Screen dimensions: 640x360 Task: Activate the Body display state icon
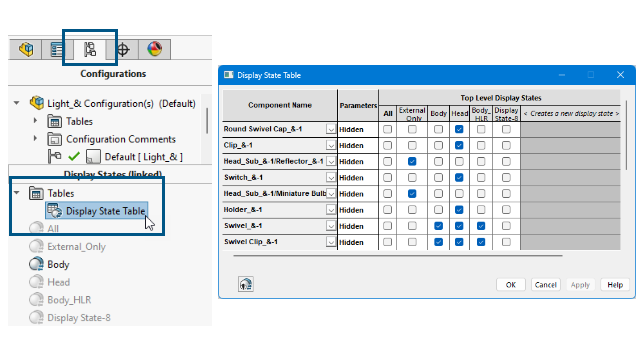36,264
